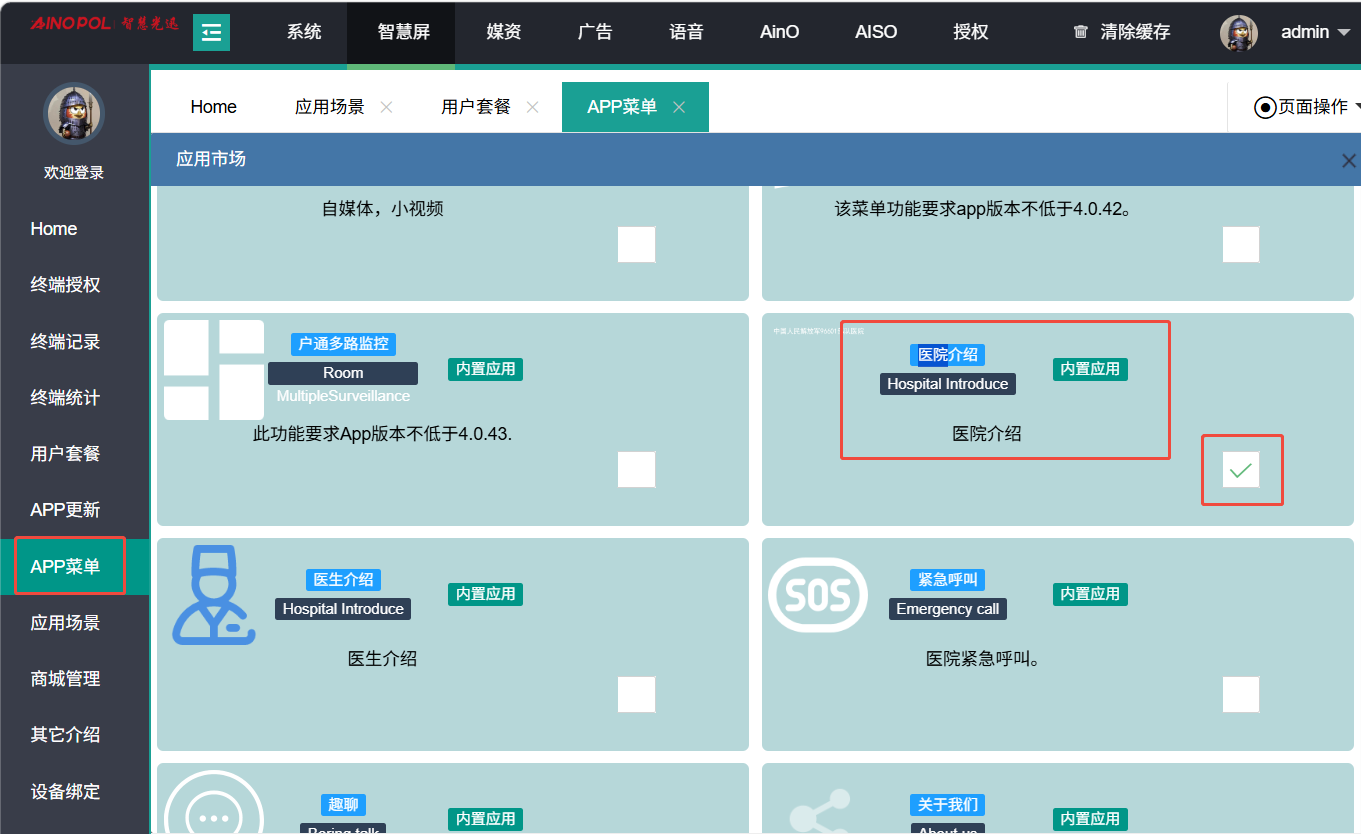Tick the checkbox for 医生介绍

click(636, 695)
